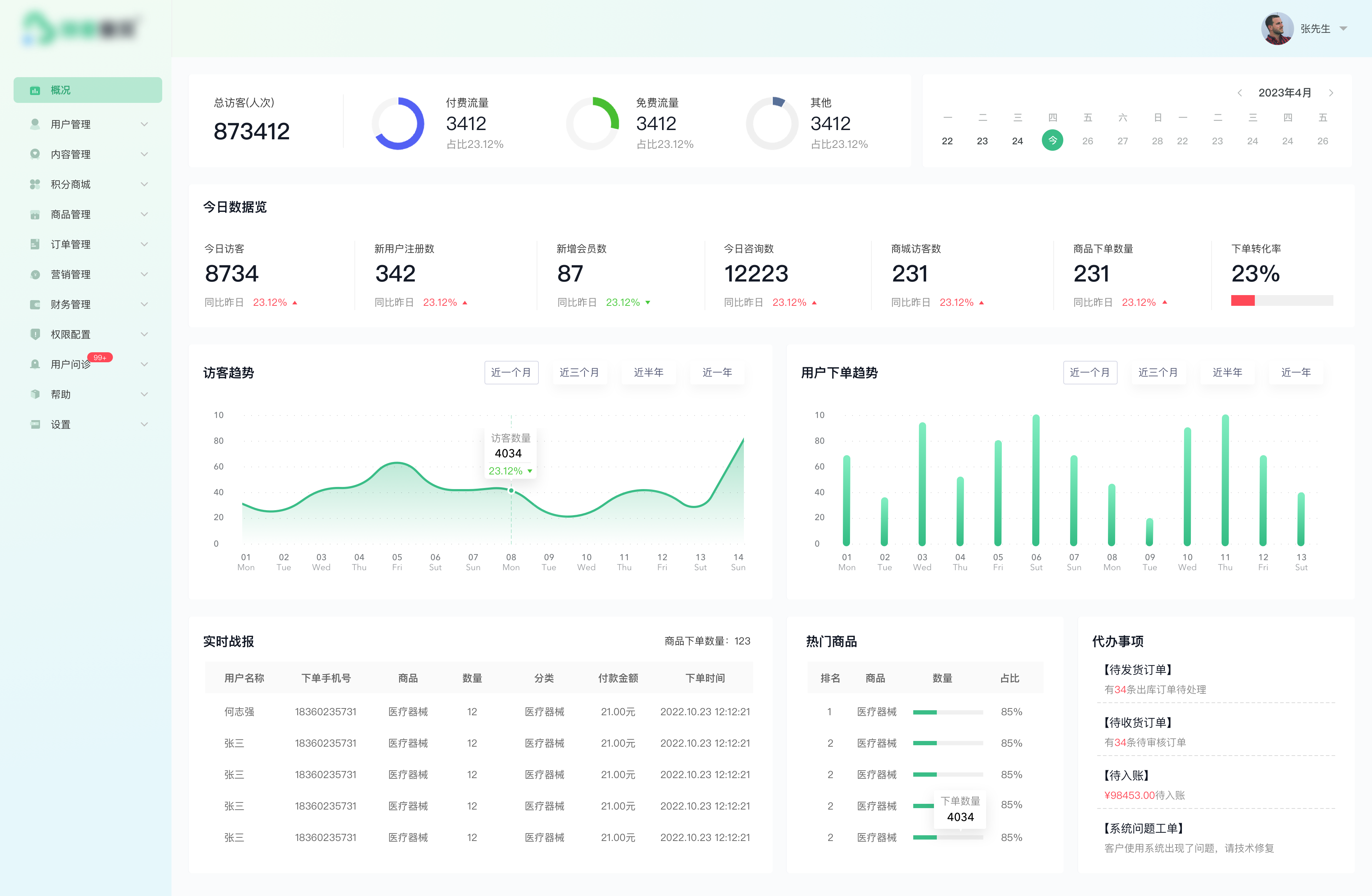
Task: Go to previous month in calendar
Action: click(1239, 93)
